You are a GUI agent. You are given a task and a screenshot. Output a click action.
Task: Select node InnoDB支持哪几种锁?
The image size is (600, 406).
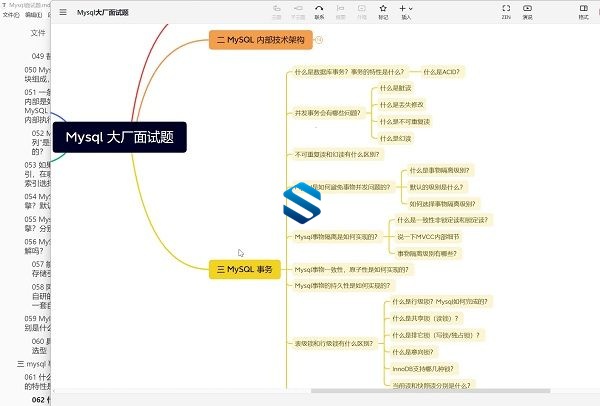423,368
